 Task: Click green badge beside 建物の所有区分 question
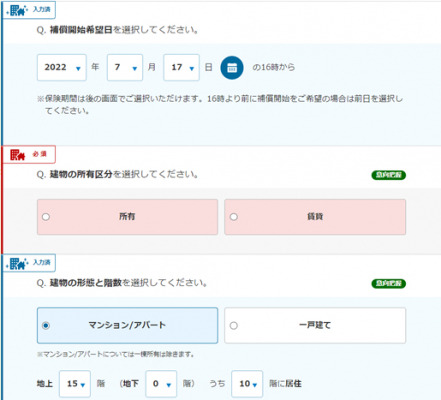click(389, 175)
